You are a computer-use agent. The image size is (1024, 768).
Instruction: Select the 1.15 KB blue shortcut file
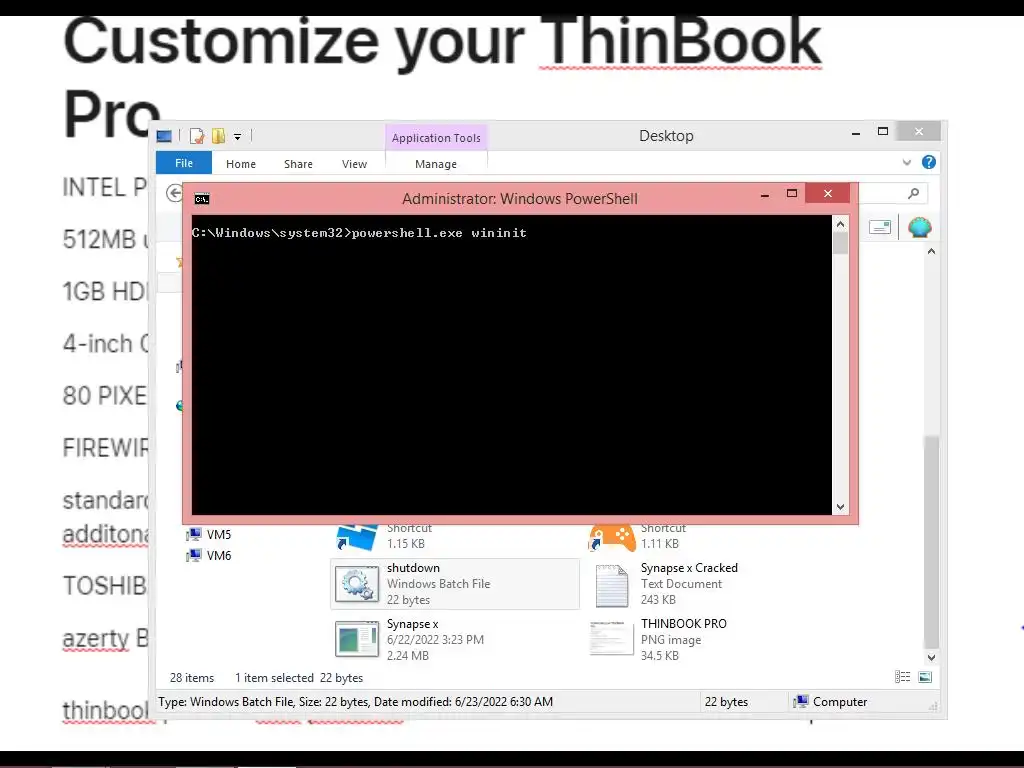pyautogui.click(x=356, y=537)
